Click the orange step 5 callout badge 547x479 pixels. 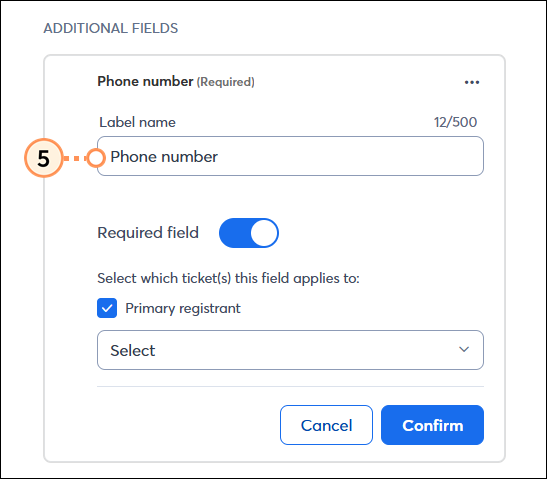click(44, 158)
